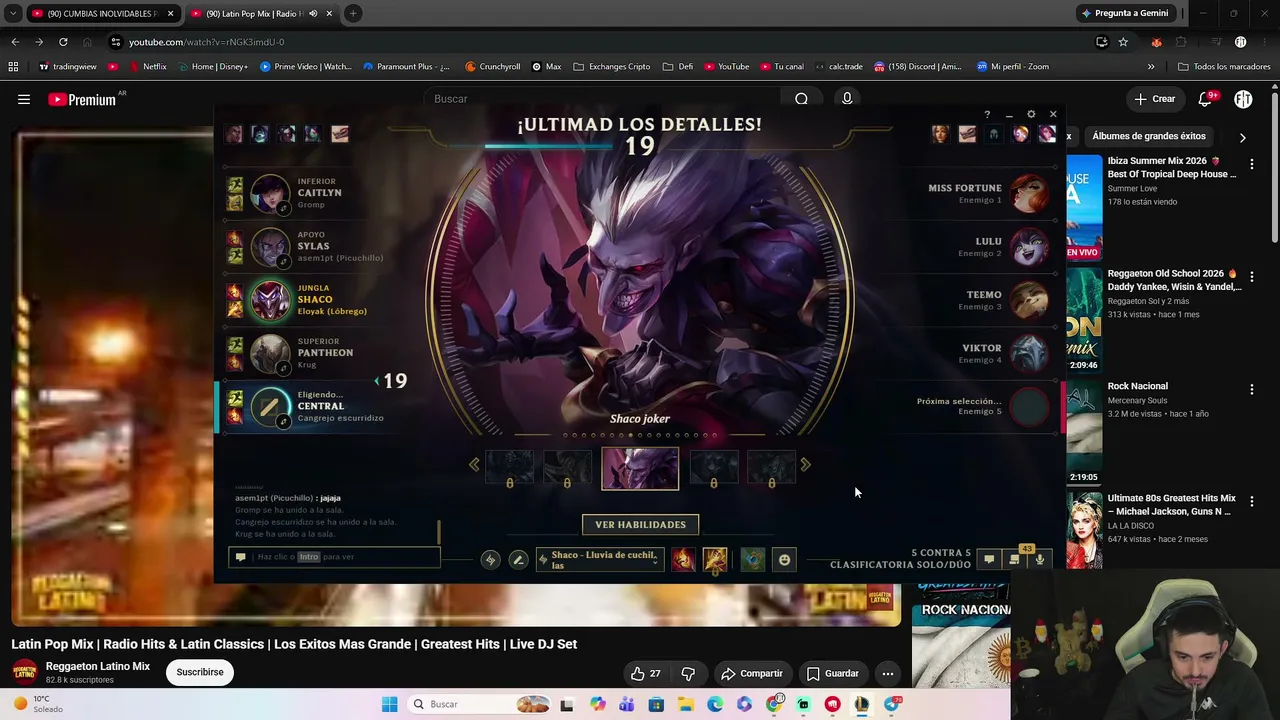Click Teemo enemy portrait
The image size is (1280, 720).
(x=1028, y=300)
